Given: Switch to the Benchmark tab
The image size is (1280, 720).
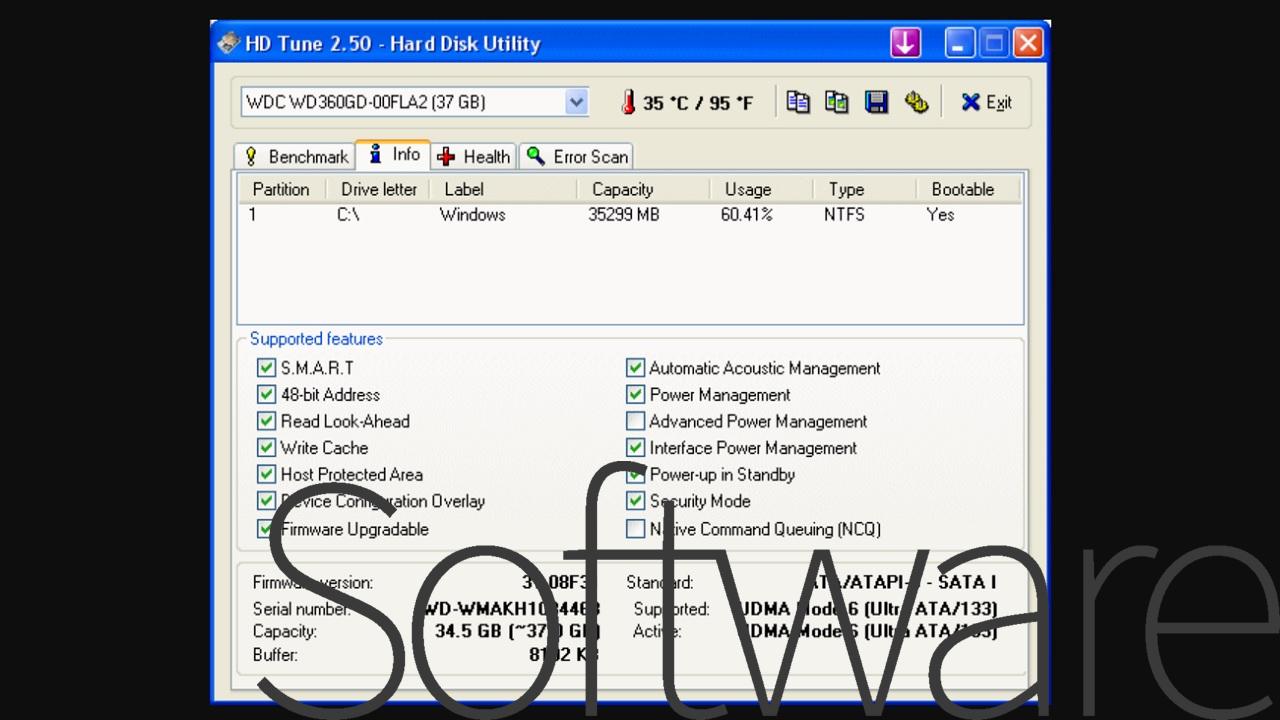Looking at the screenshot, I should coord(296,157).
